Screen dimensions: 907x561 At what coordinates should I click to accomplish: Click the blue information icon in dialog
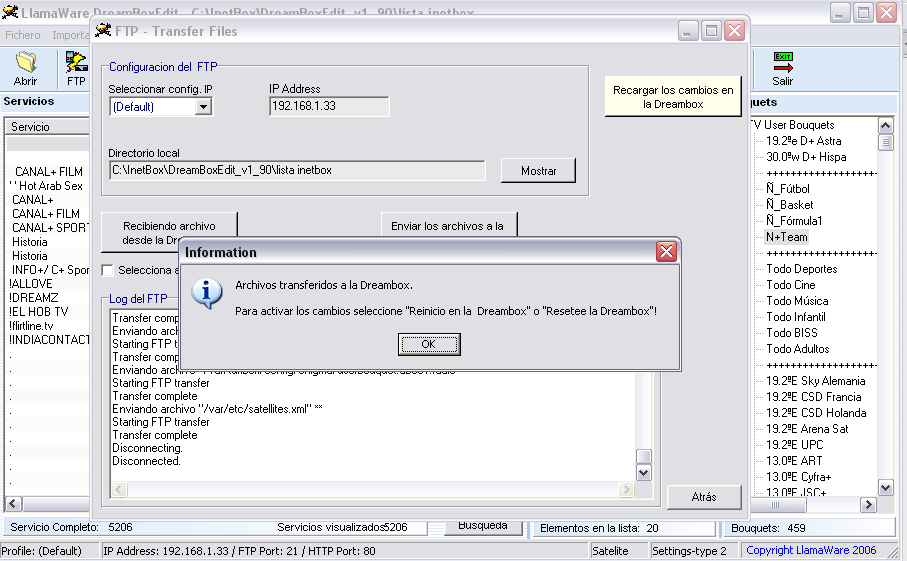[207, 293]
